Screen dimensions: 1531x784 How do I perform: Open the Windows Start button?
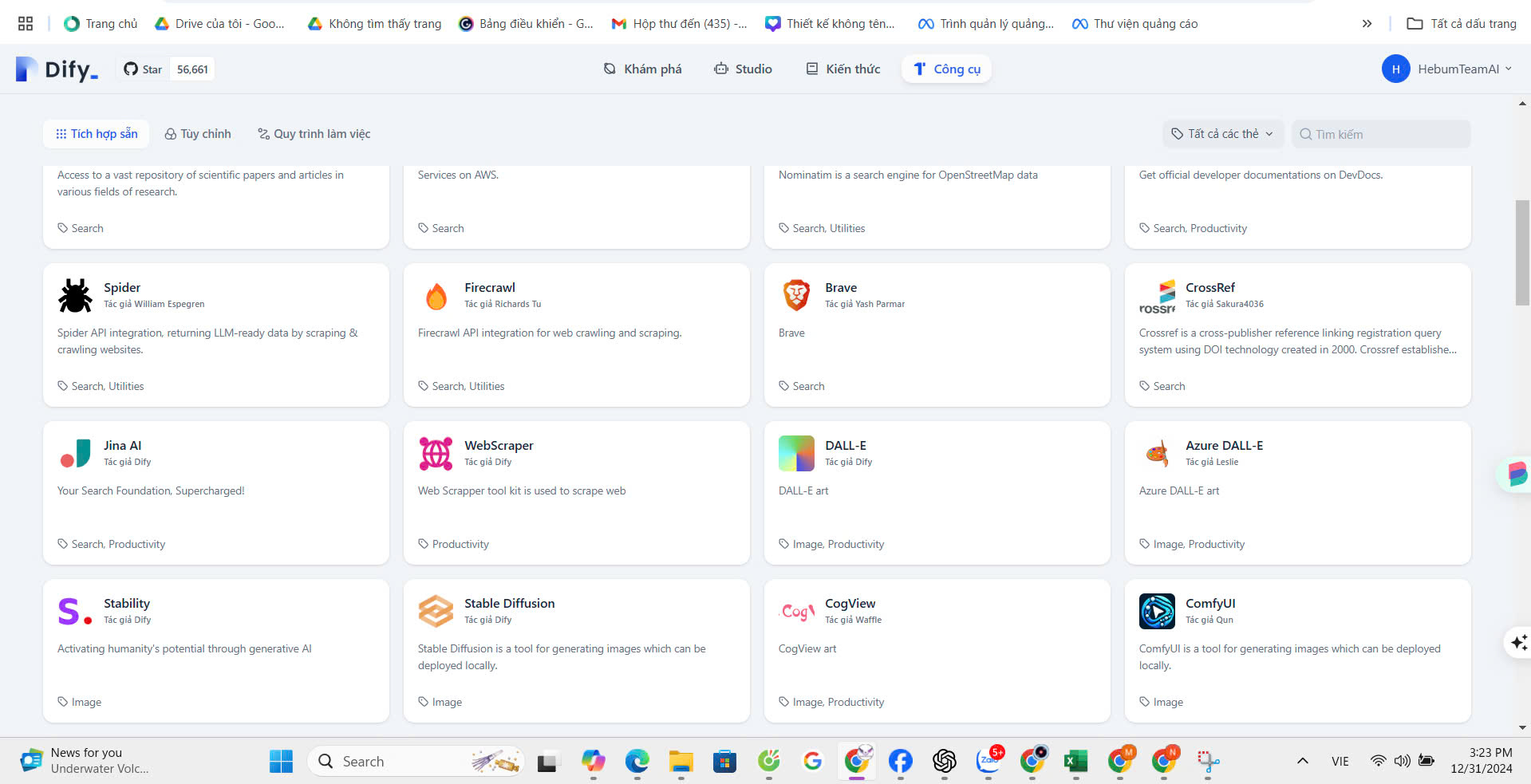tap(281, 762)
